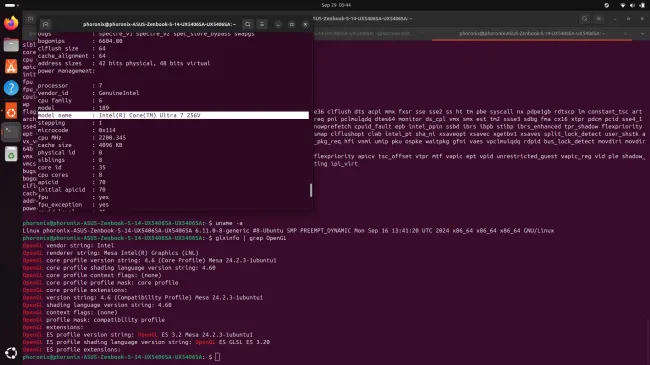This screenshot has width=650, height=365.
Task: Click the battery icon in the top bar
Action: 642,5
